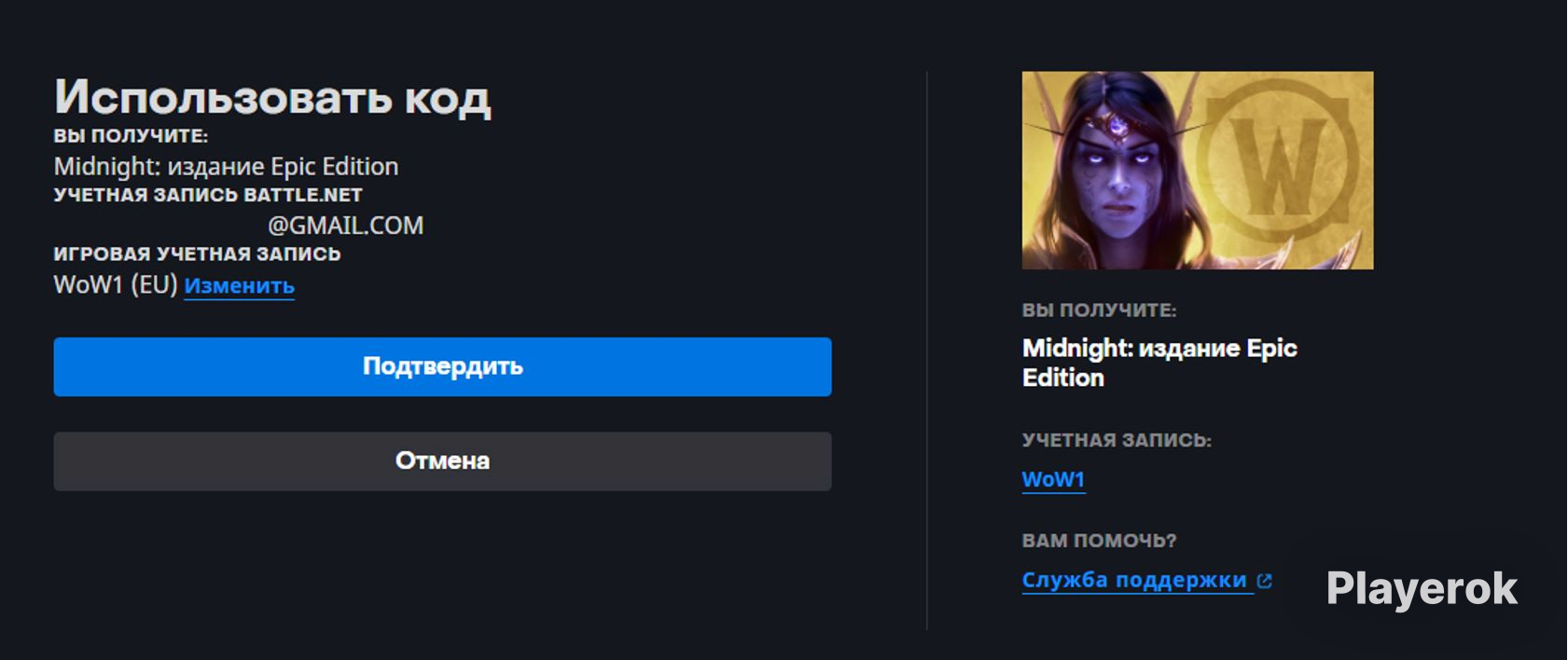
Task: Click the Playerok watermark logo
Action: tap(1422, 588)
